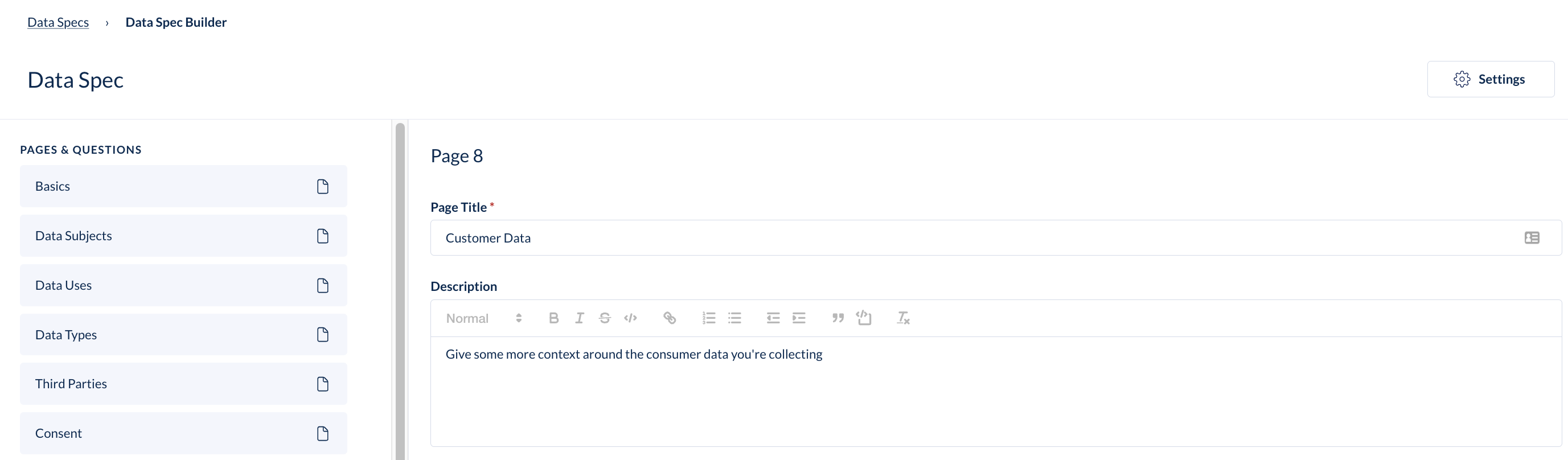Viewport: 1568px width, 460px height.
Task: Toggle bold formatting in description toolbar
Action: pos(553,318)
